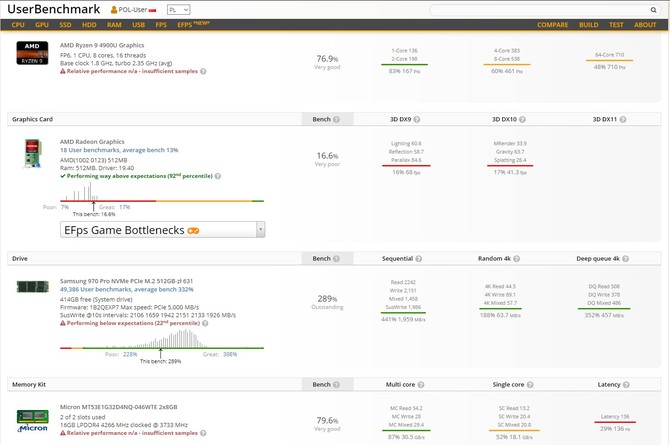Click the 441% 1,959 MB/s sequential result
Image resolution: width=670 pixels, height=445 pixels.
click(403, 319)
